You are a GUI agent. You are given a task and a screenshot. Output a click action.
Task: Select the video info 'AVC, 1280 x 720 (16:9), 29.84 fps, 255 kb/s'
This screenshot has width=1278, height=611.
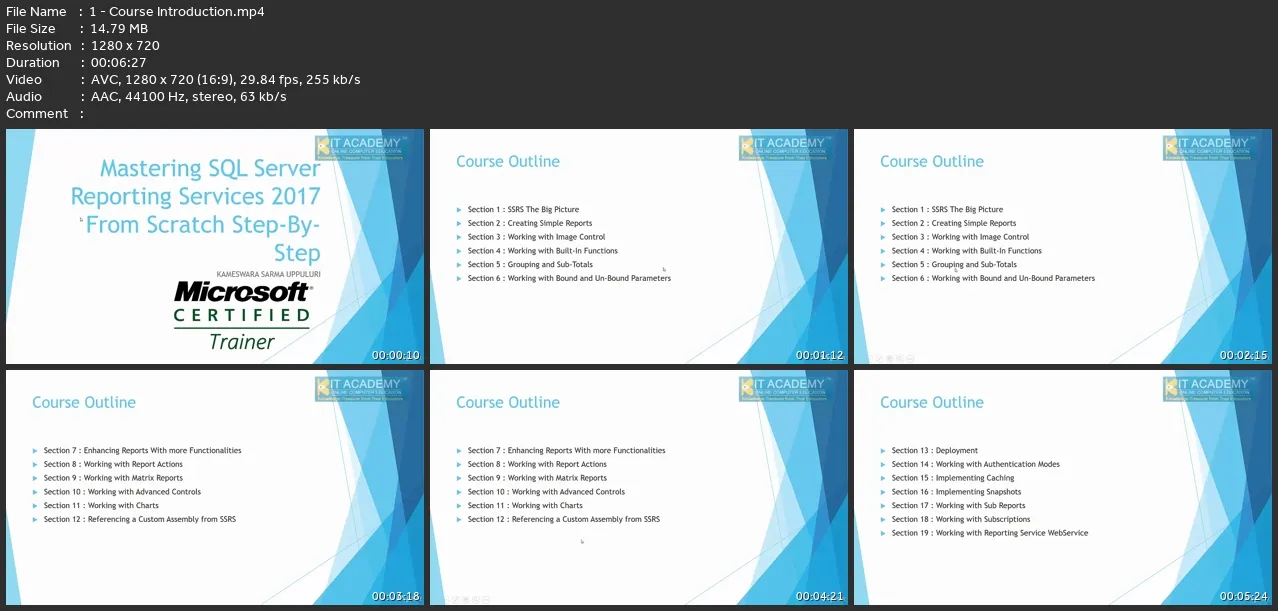(225, 79)
